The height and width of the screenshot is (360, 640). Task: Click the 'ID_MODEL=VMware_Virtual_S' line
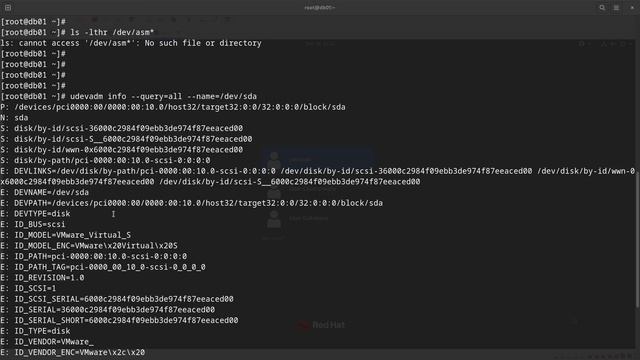[x=66, y=235]
